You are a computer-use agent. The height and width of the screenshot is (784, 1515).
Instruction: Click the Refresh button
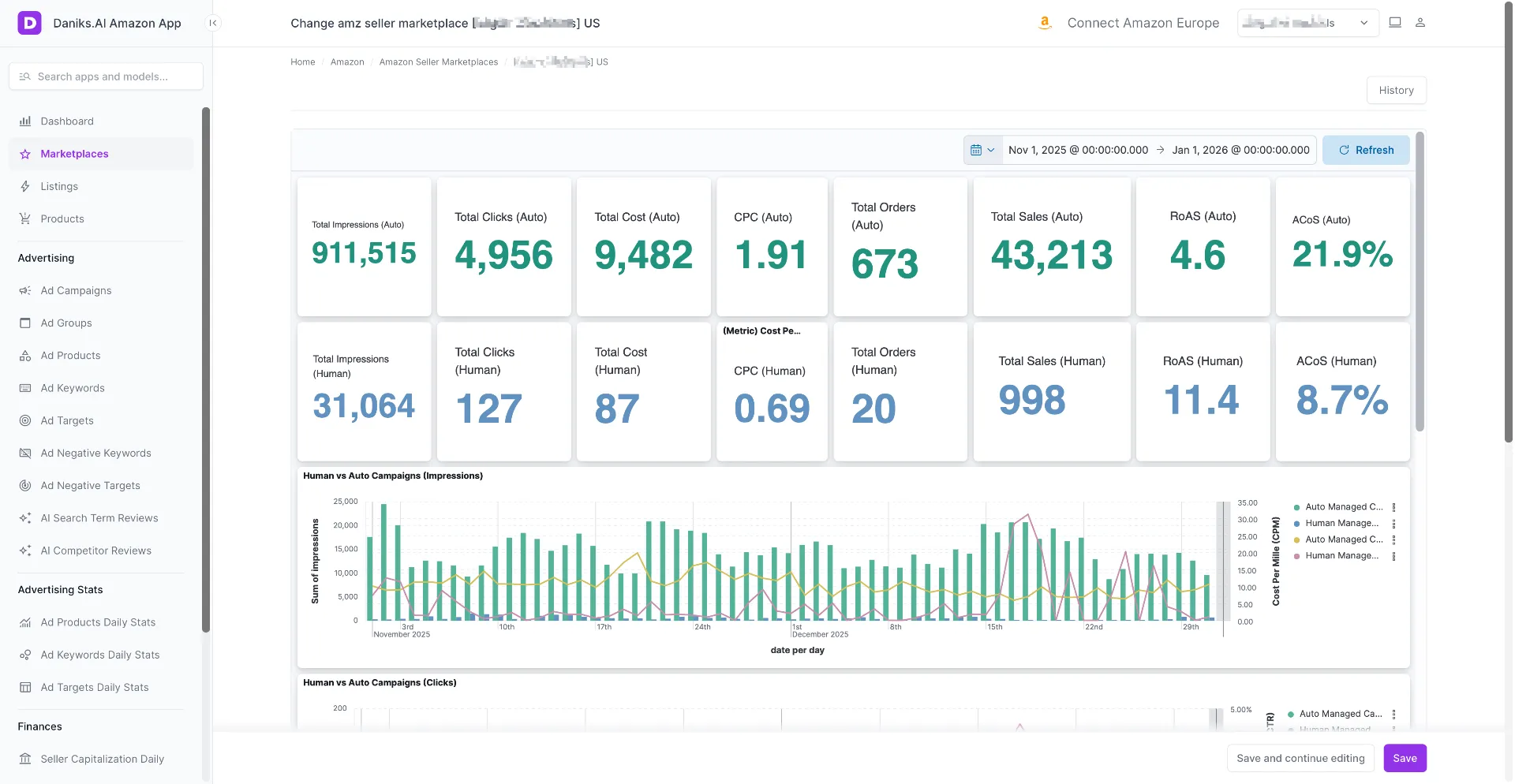pyautogui.click(x=1366, y=150)
